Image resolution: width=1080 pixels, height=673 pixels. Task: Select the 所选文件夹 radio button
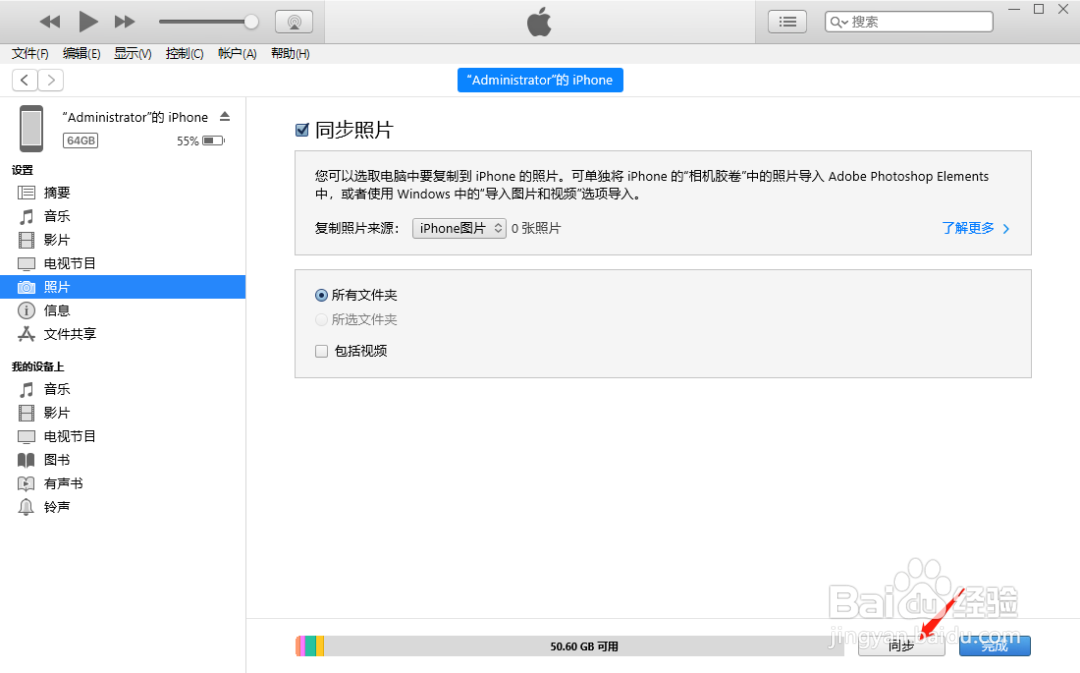(x=321, y=320)
